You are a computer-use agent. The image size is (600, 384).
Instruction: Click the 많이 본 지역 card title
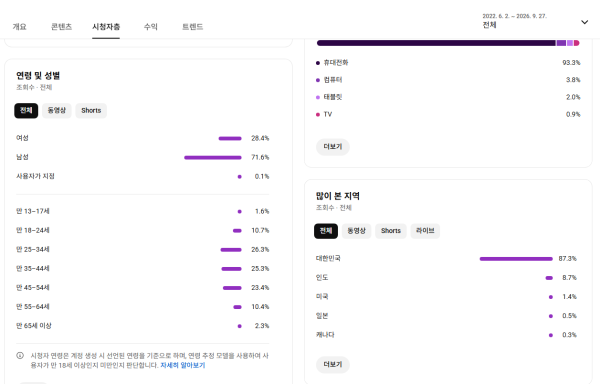pyautogui.click(x=338, y=196)
